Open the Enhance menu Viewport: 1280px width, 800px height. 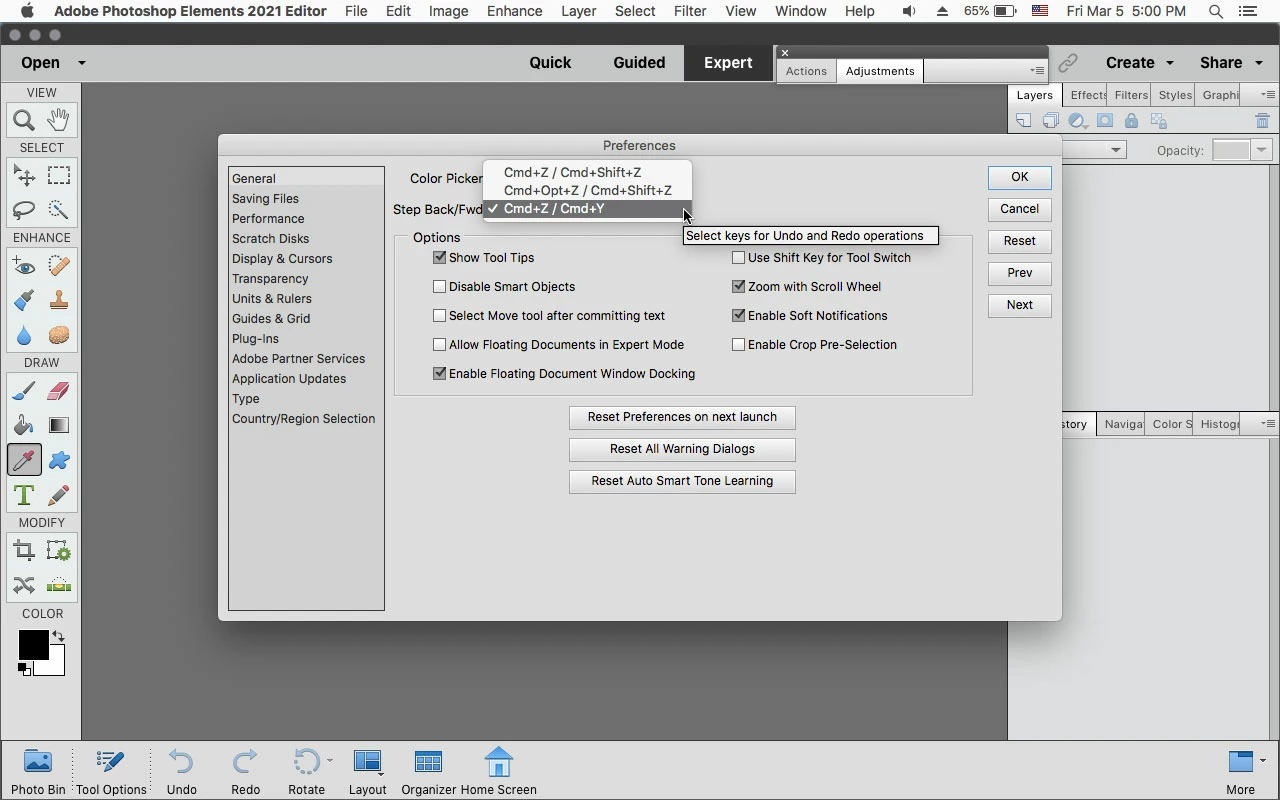click(x=514, y=11)
